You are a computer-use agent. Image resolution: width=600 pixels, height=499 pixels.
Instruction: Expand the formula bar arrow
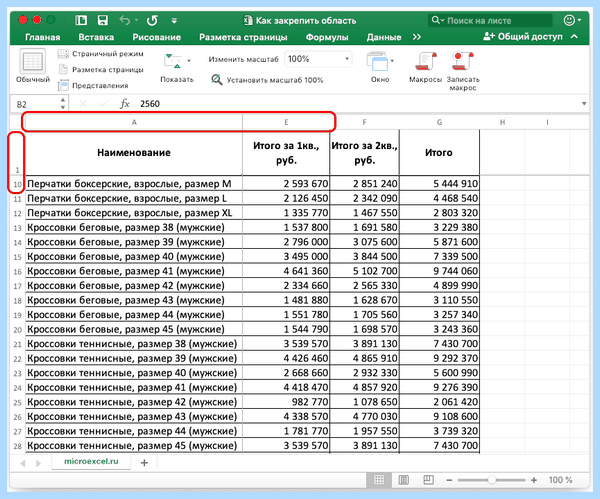click(x=584, y=104)
